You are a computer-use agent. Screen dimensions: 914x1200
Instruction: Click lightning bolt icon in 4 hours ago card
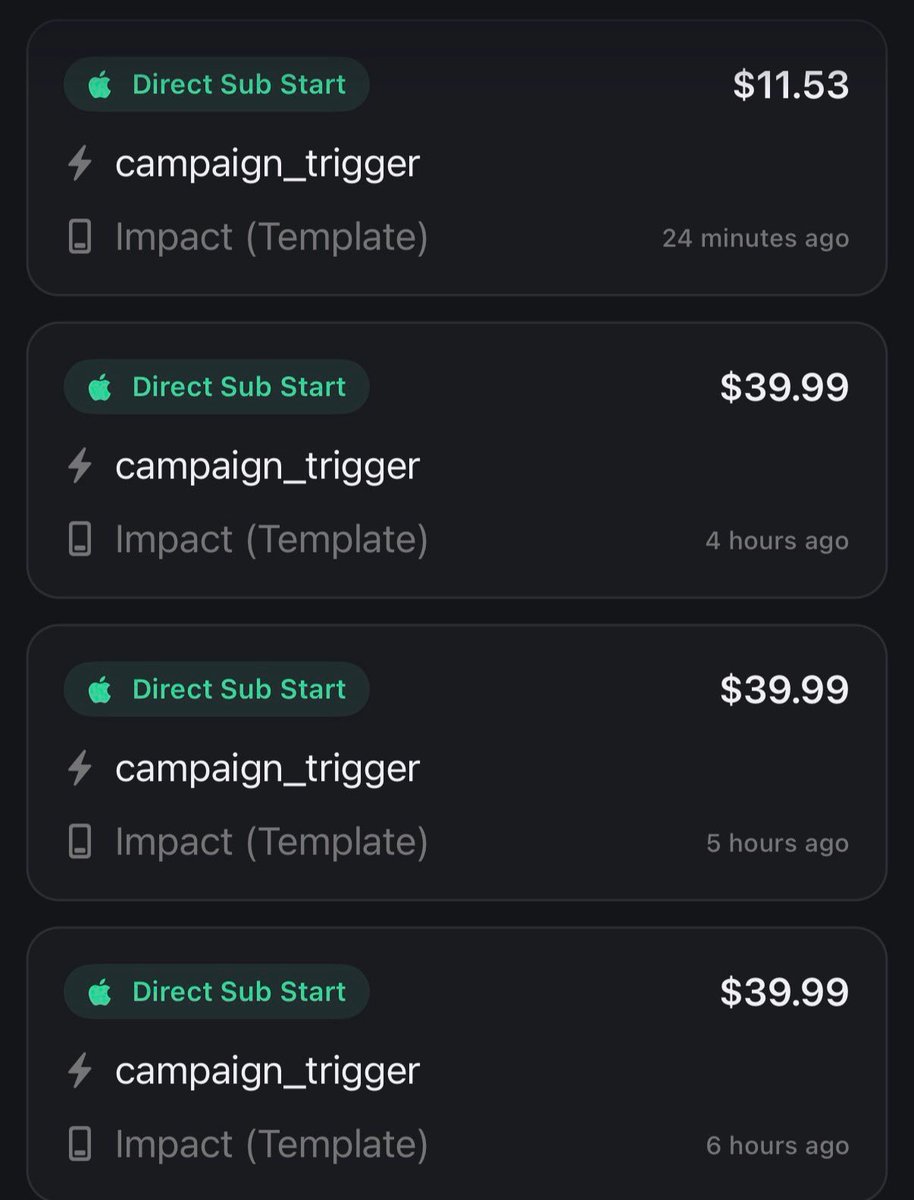pyautogui.click(x=80, y=465)
